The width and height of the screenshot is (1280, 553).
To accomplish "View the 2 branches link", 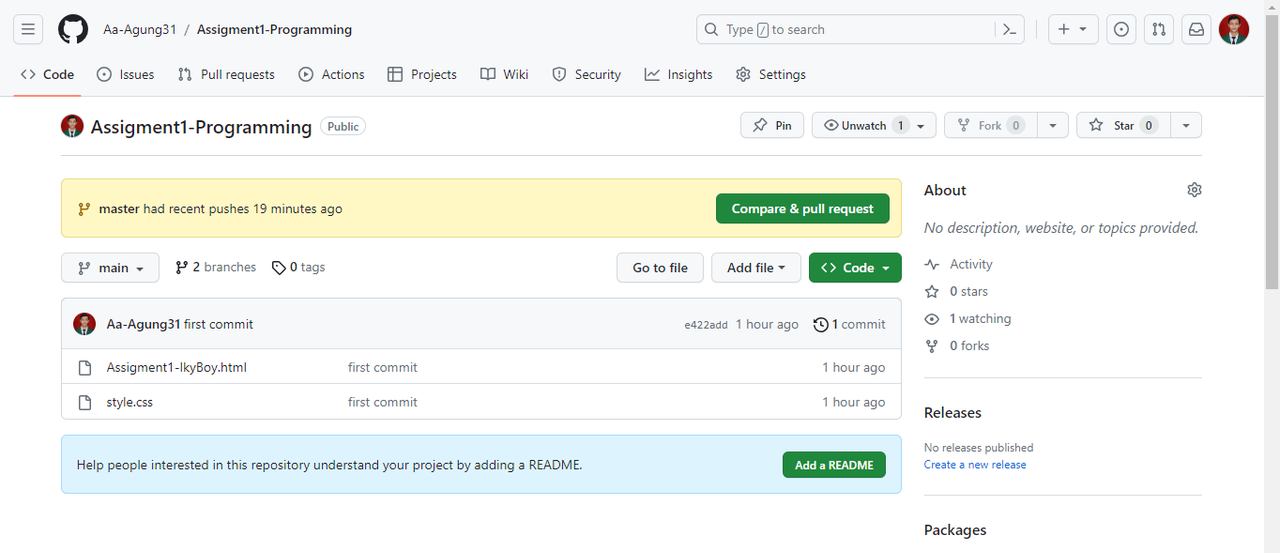I will pyautogui.click(x=215, y=267).
